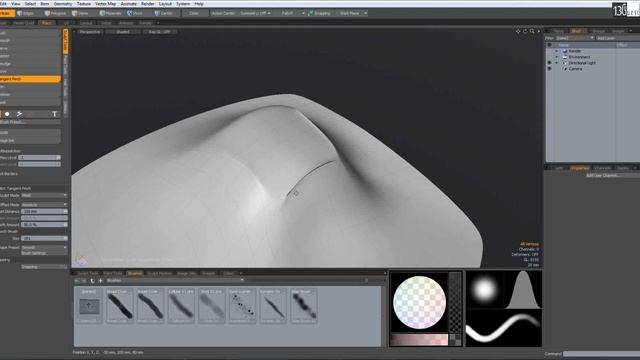
Task: Toggle the Ray GL: OFF button
Action: 160,31
